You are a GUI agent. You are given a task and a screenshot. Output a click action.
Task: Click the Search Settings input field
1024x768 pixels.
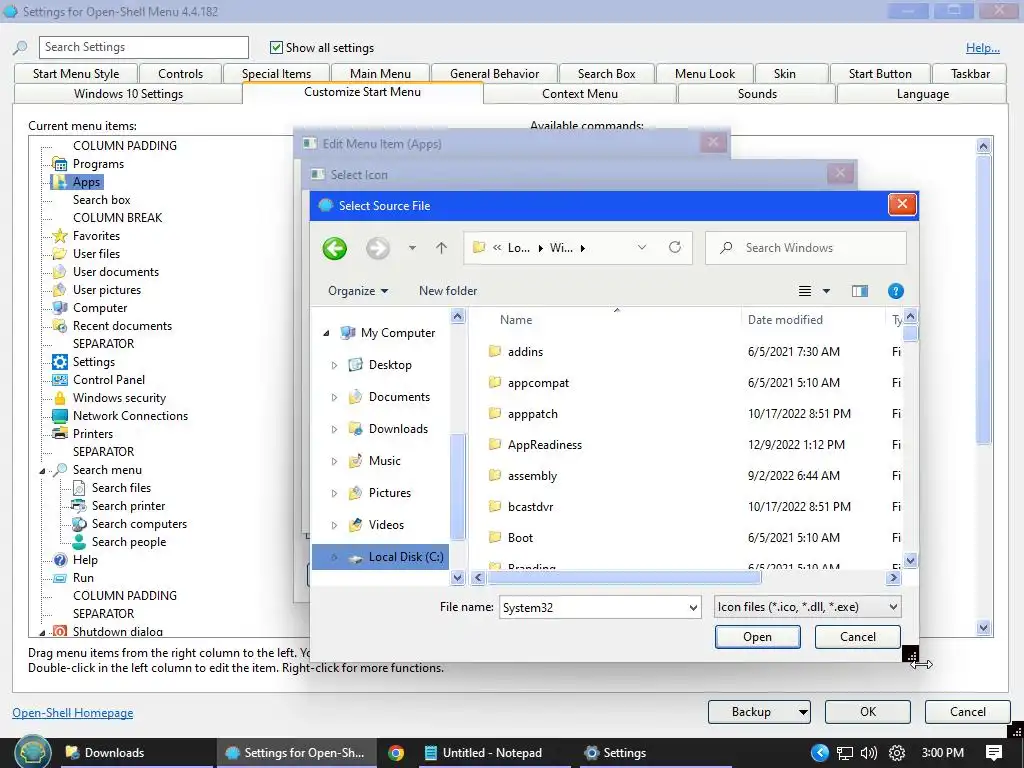pos(144,47)
